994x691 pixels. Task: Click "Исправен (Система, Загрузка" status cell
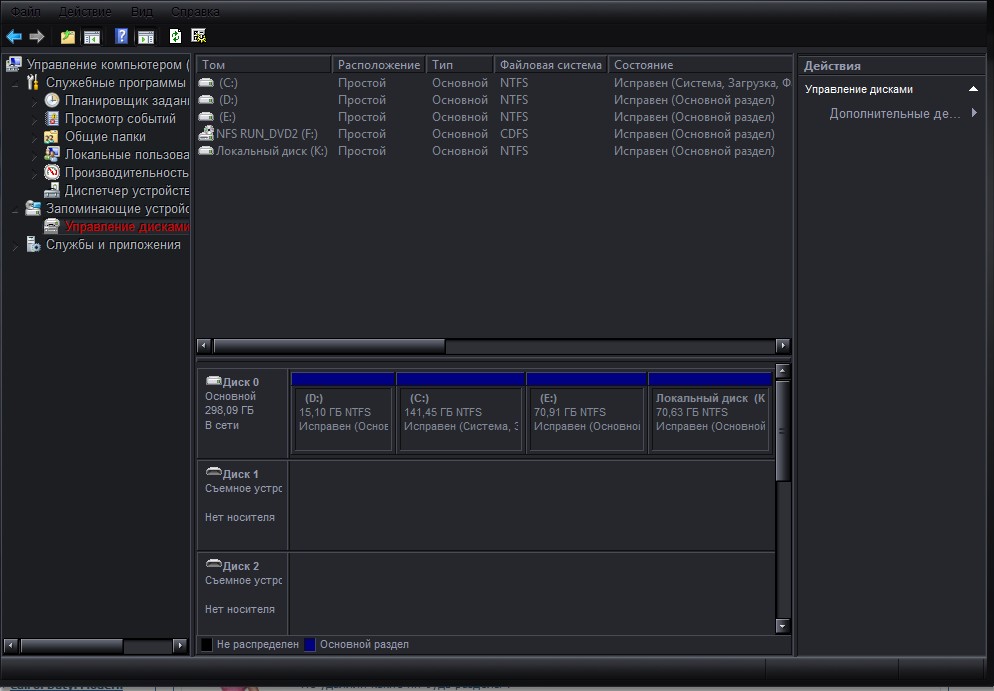click(x=702, y=82)
